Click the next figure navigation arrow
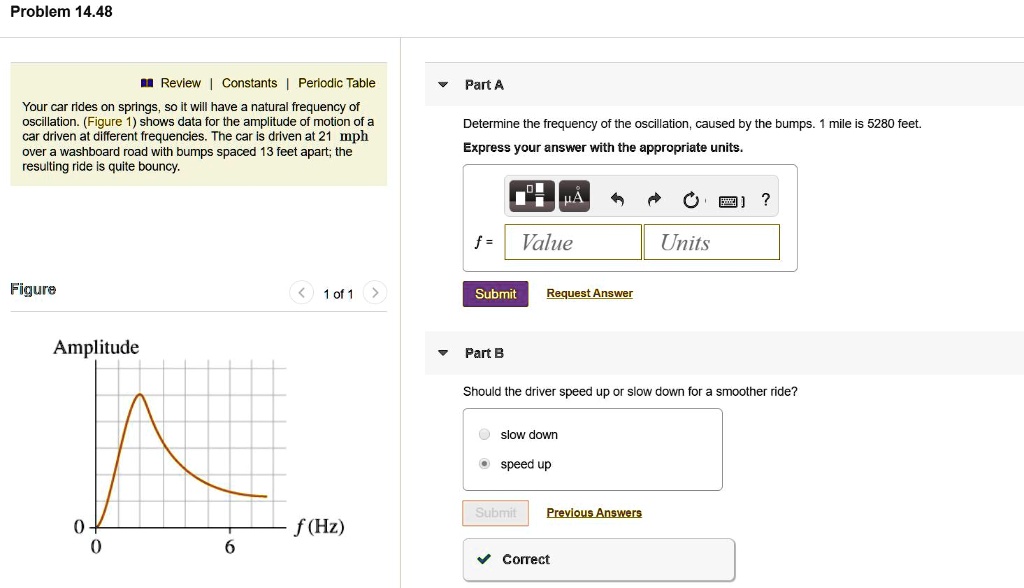Screen dimensions: 1024x588 coord(375,293)
